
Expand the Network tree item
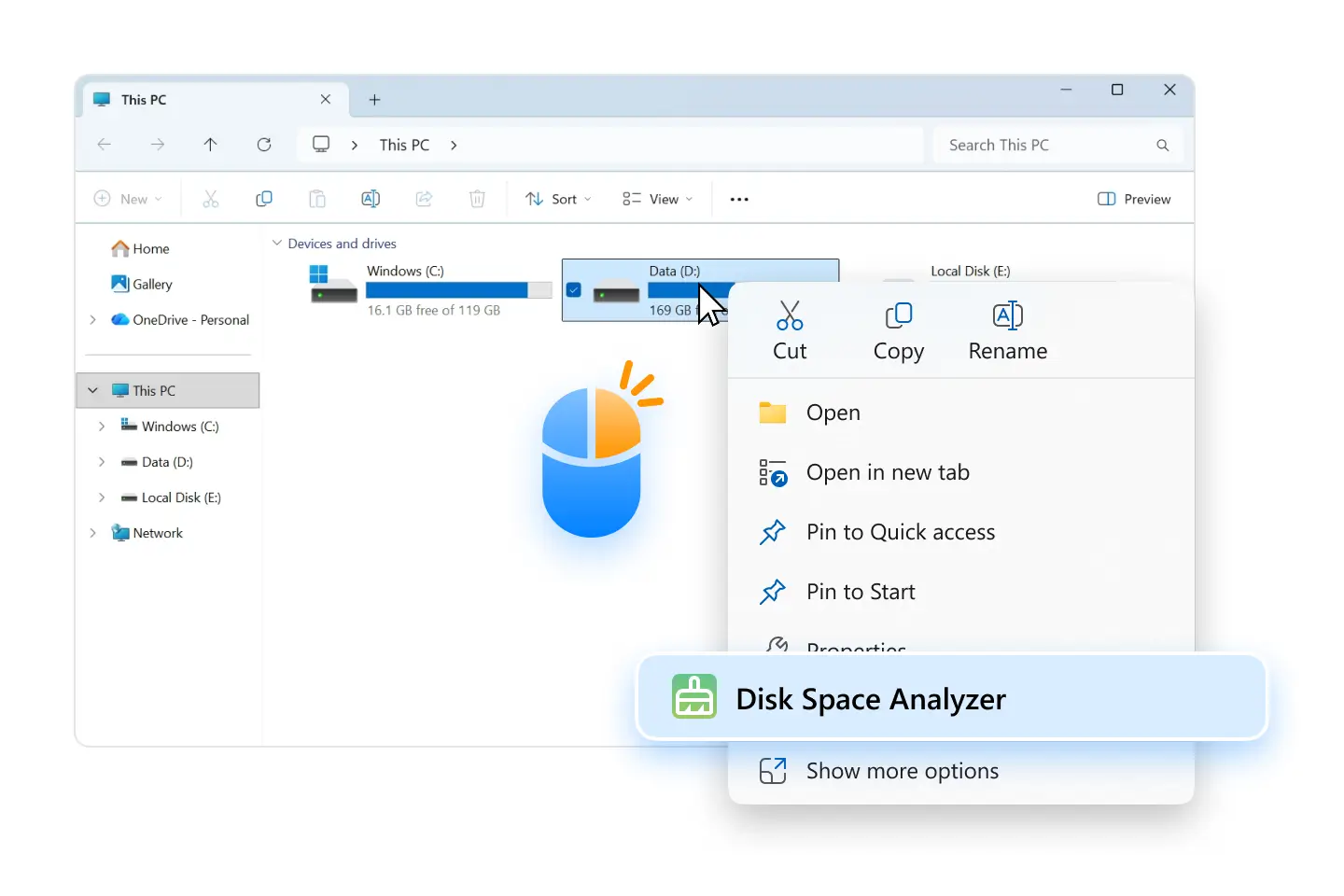click(92, 532)
